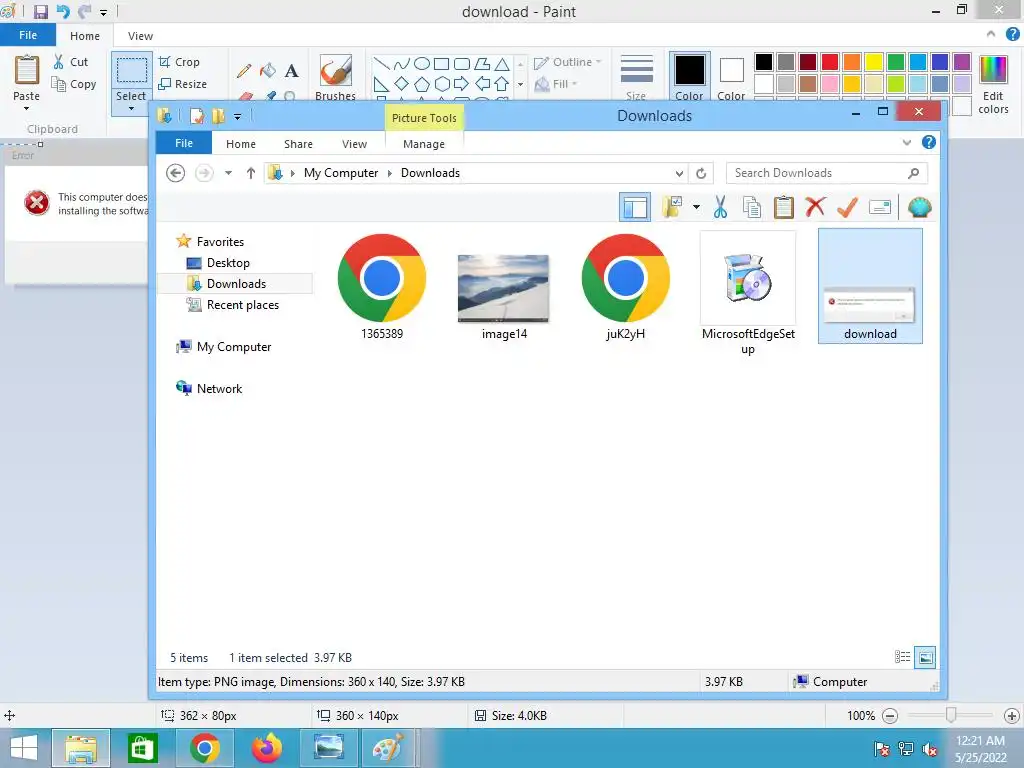Click Edit colors in Paint
Viewport: 1024px width, 768px height.
[x=993, y=84]
